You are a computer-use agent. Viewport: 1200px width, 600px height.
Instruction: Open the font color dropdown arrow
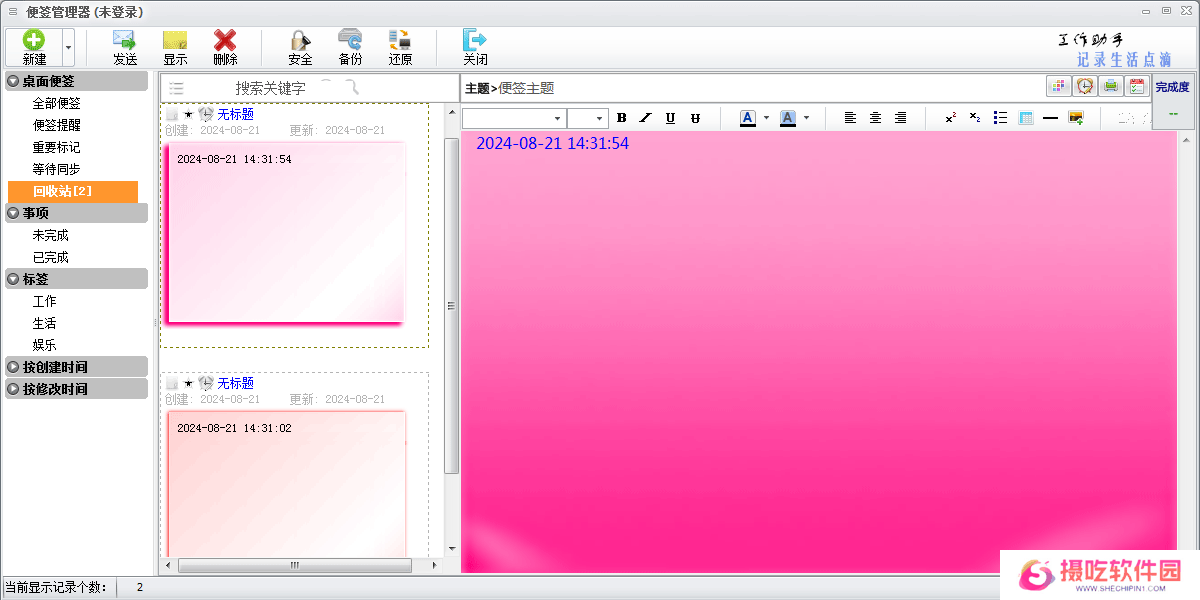click(766, 118)
